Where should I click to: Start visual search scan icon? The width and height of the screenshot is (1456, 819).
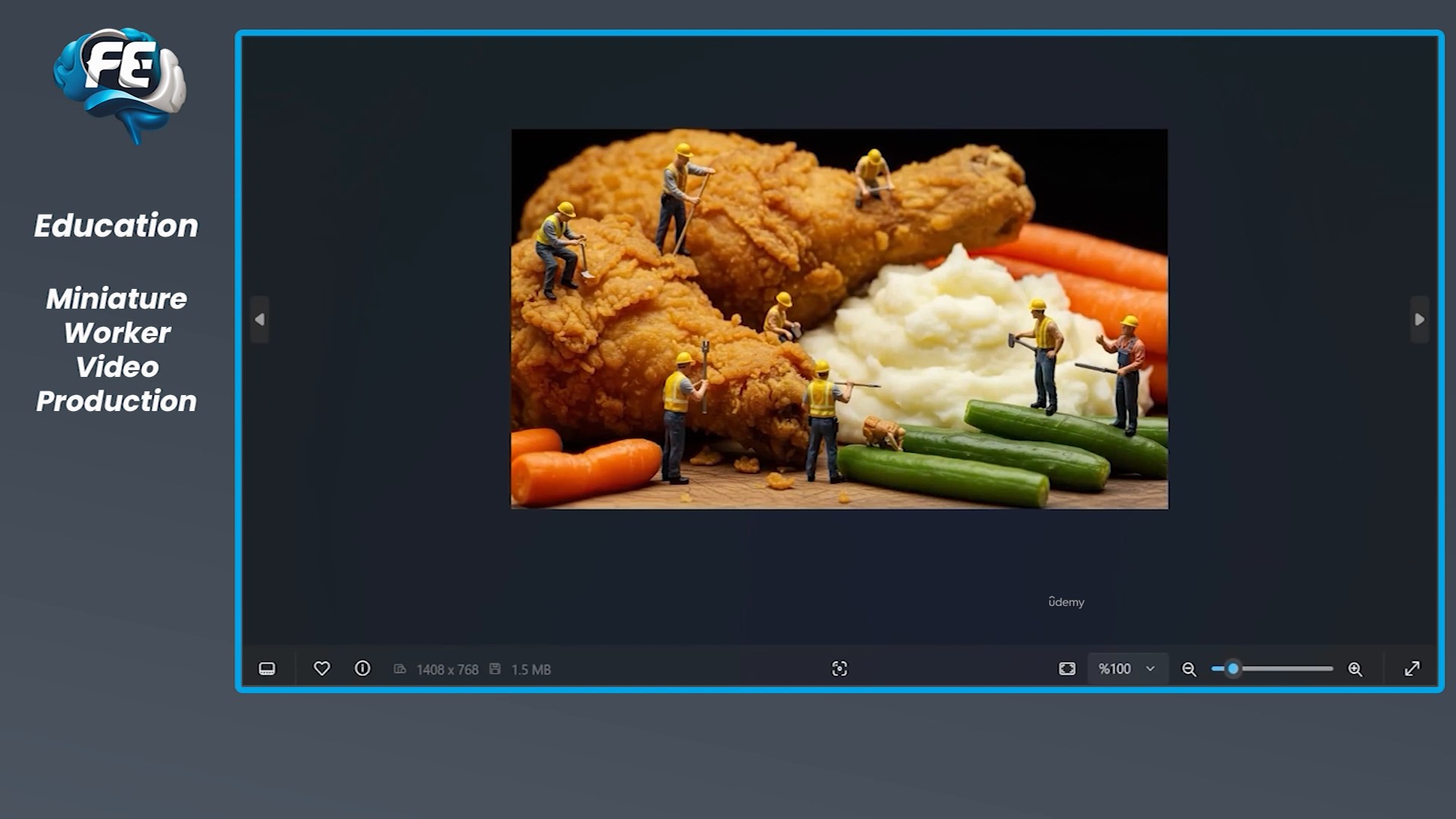[839, 669]
